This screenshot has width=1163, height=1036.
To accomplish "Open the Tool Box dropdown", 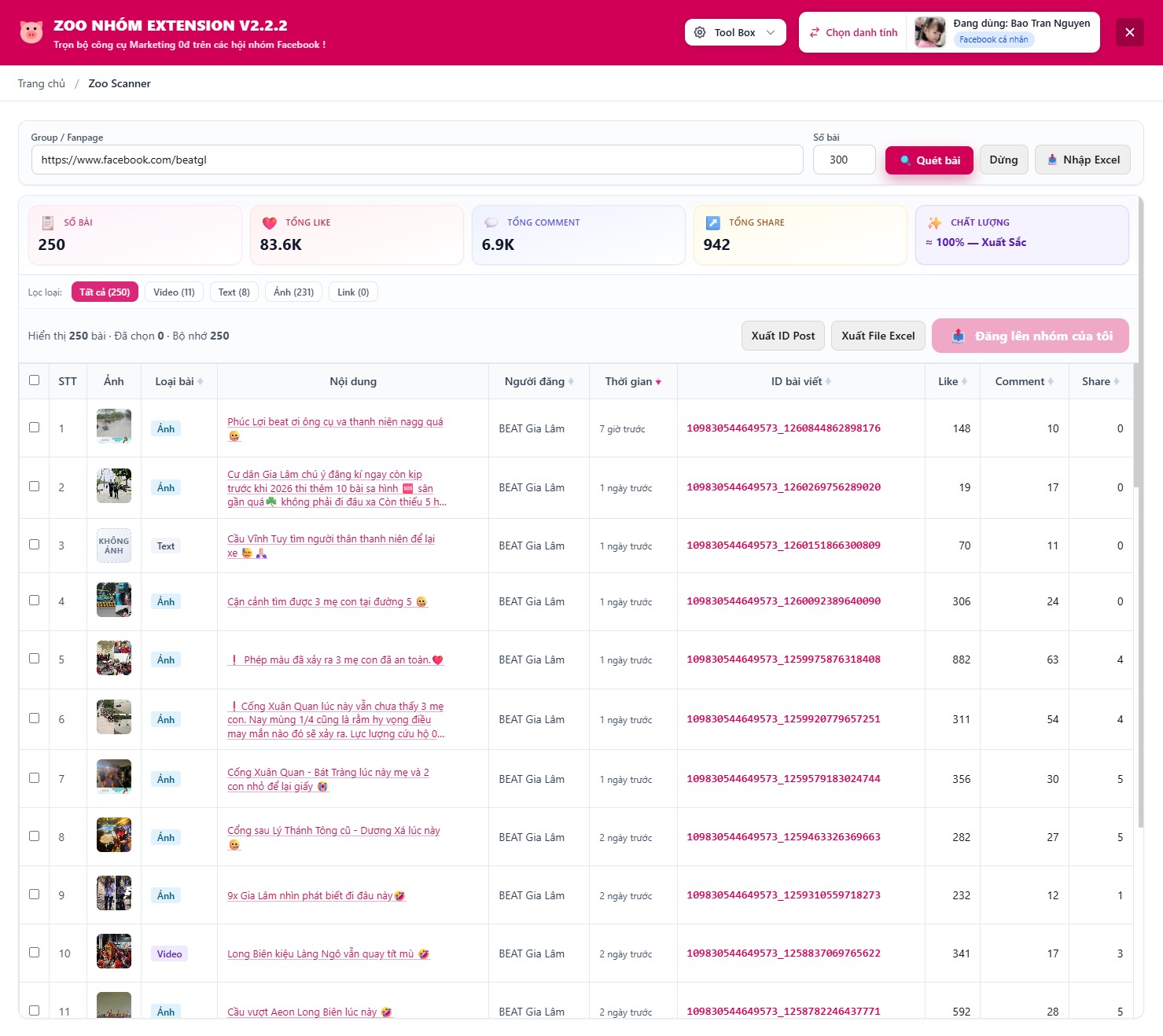I will (x=734, y=32).
